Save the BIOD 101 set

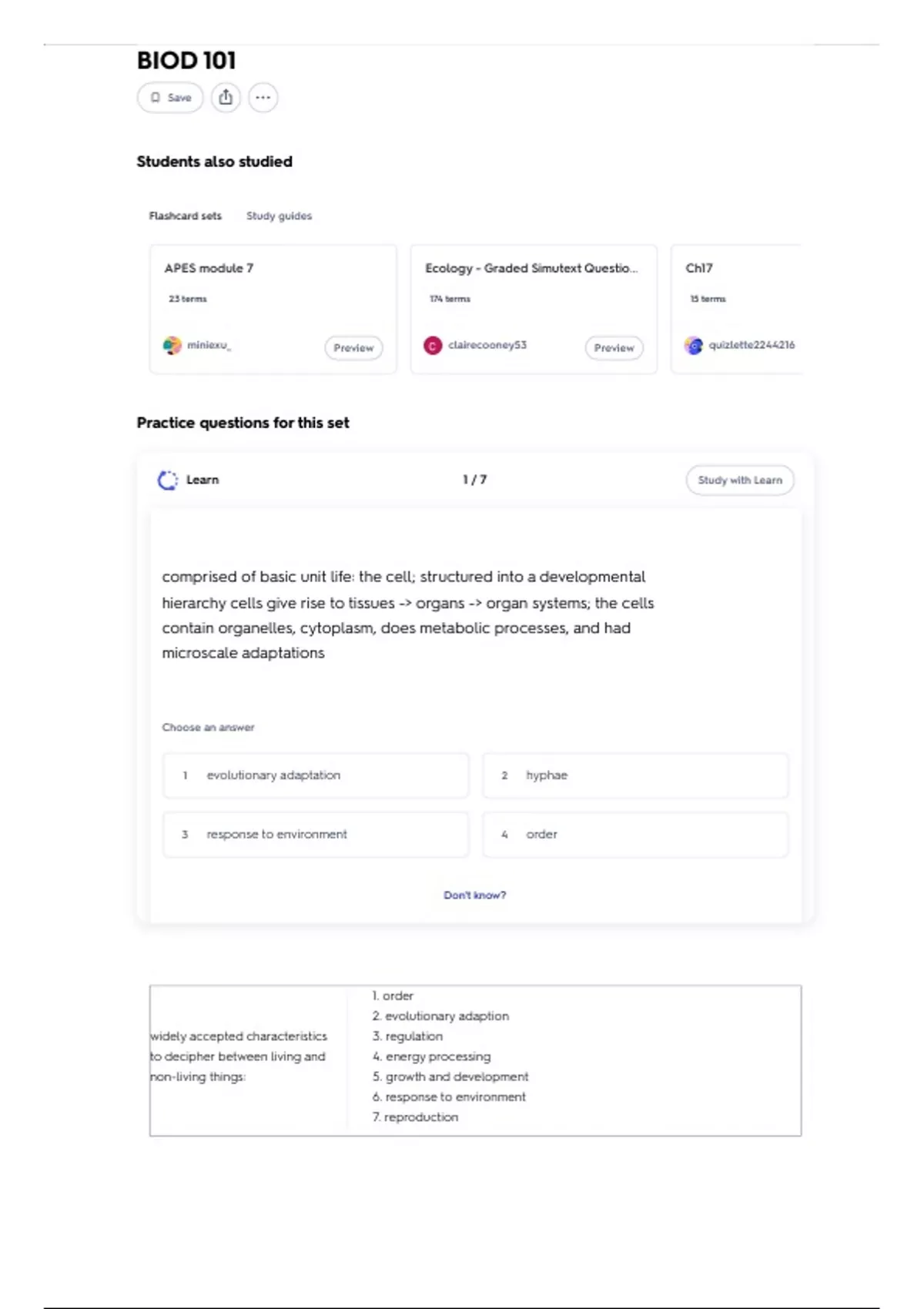(170, 98)
